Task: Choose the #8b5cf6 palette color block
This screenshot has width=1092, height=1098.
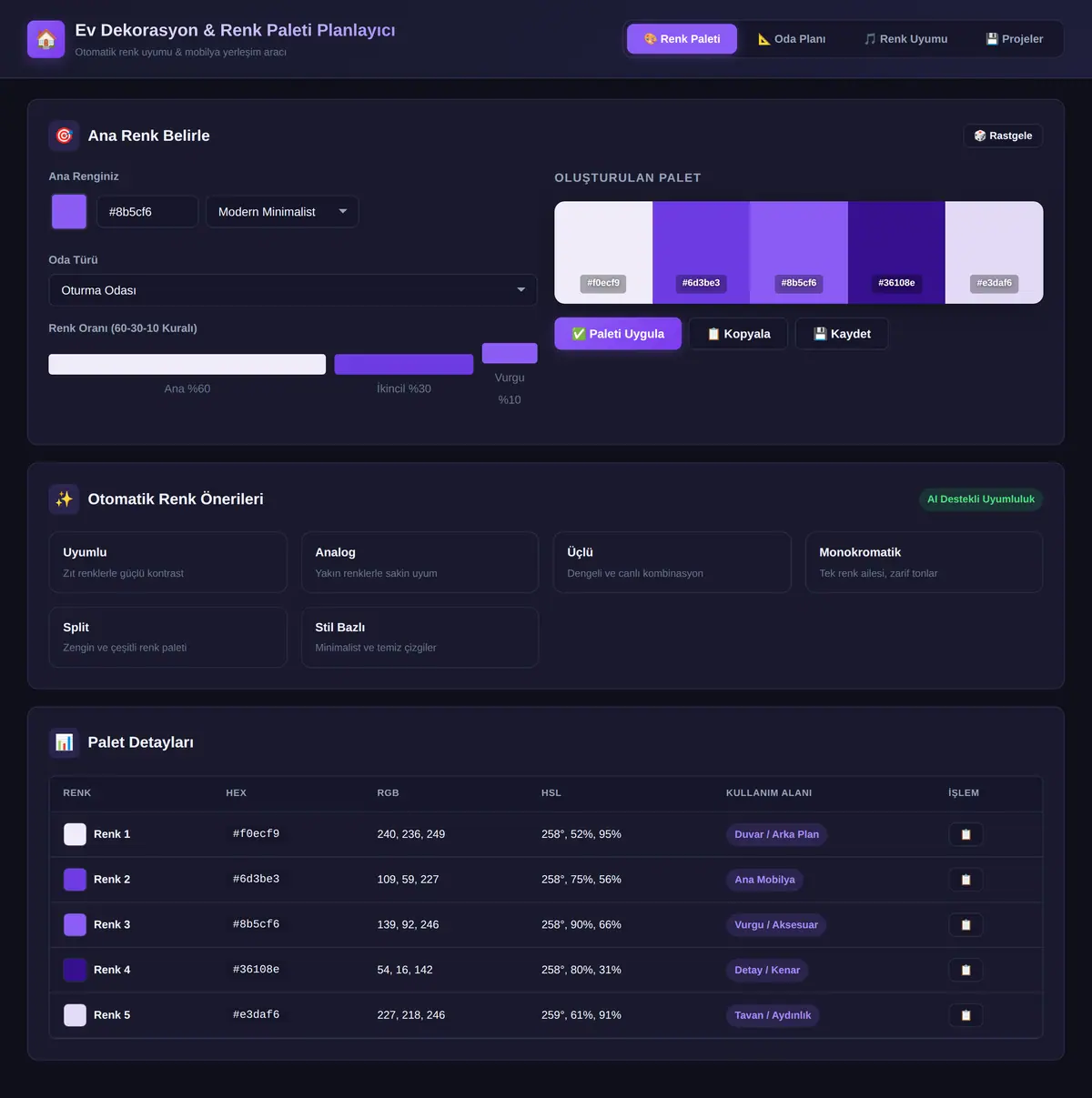Action: (799, 253)
